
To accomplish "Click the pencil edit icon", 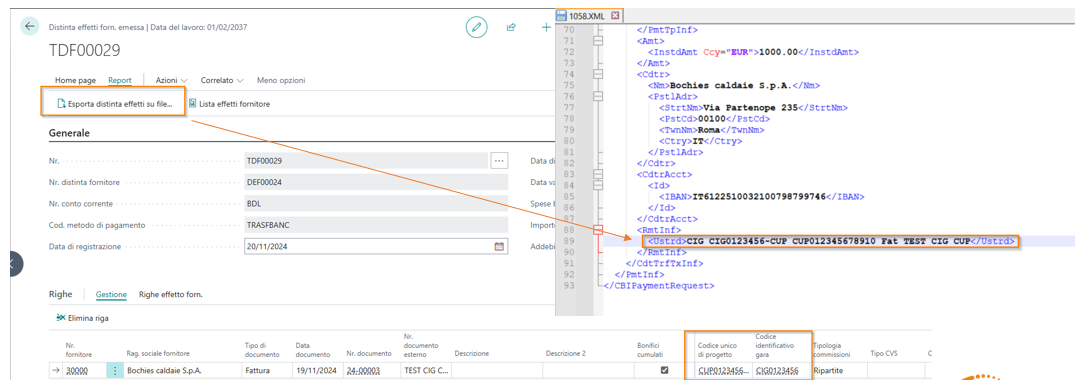I will point(476,27).
